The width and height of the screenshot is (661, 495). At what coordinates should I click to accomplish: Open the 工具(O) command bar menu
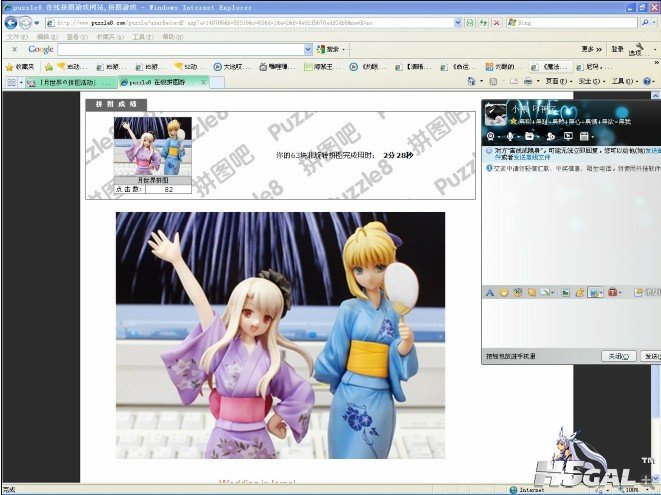pos(625,81)
